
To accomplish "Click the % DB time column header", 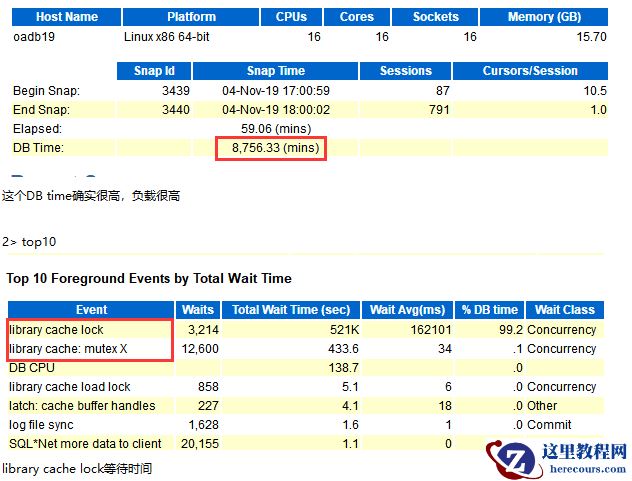I will click(x=489, y=310).
